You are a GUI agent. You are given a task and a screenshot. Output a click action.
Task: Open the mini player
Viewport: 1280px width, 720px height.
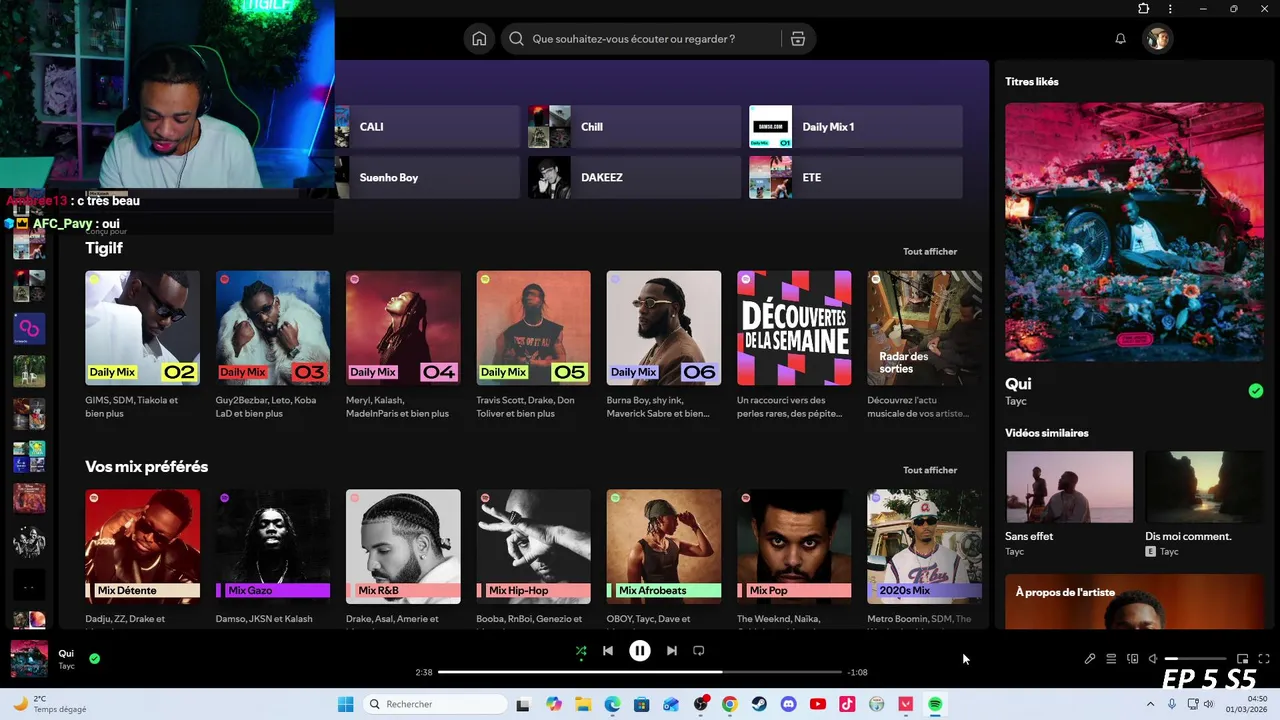point(1243,659)
